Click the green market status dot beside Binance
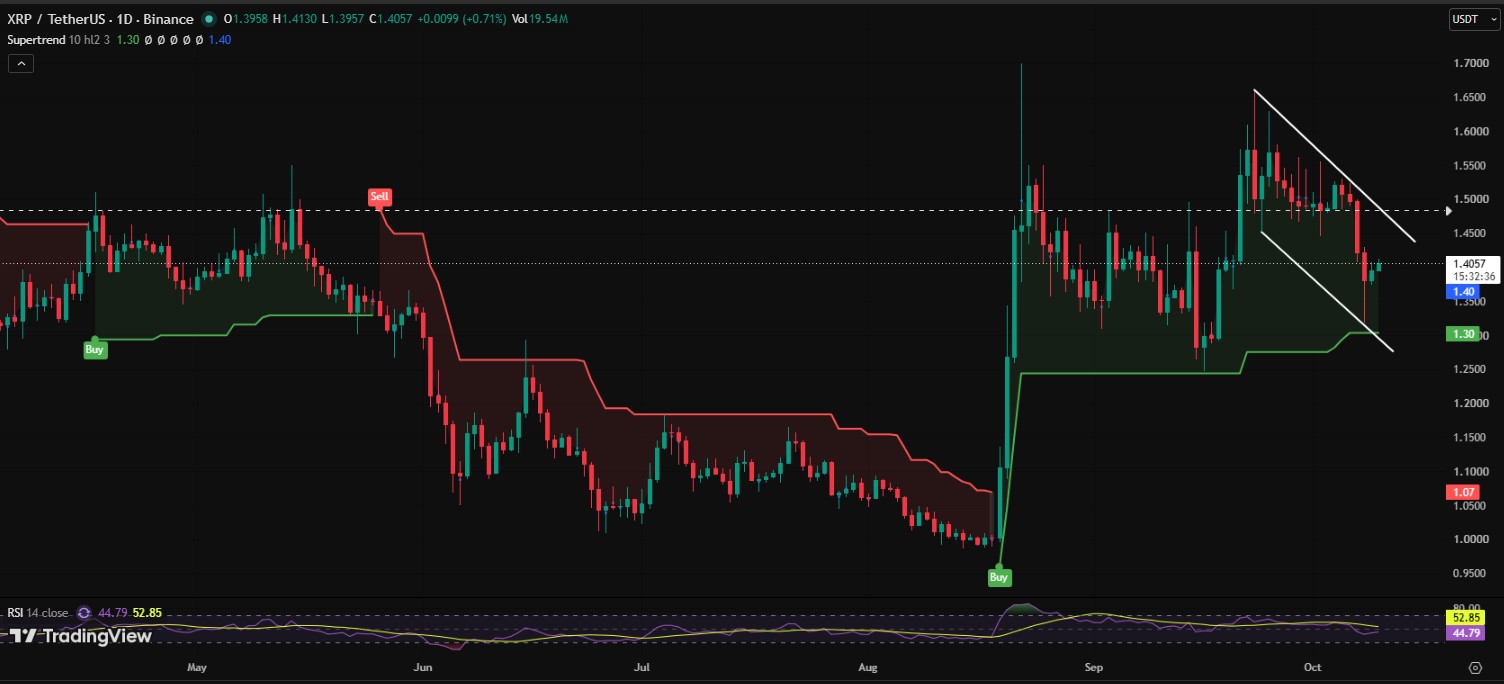This screenshot has height=684, width=1504. 208,19
